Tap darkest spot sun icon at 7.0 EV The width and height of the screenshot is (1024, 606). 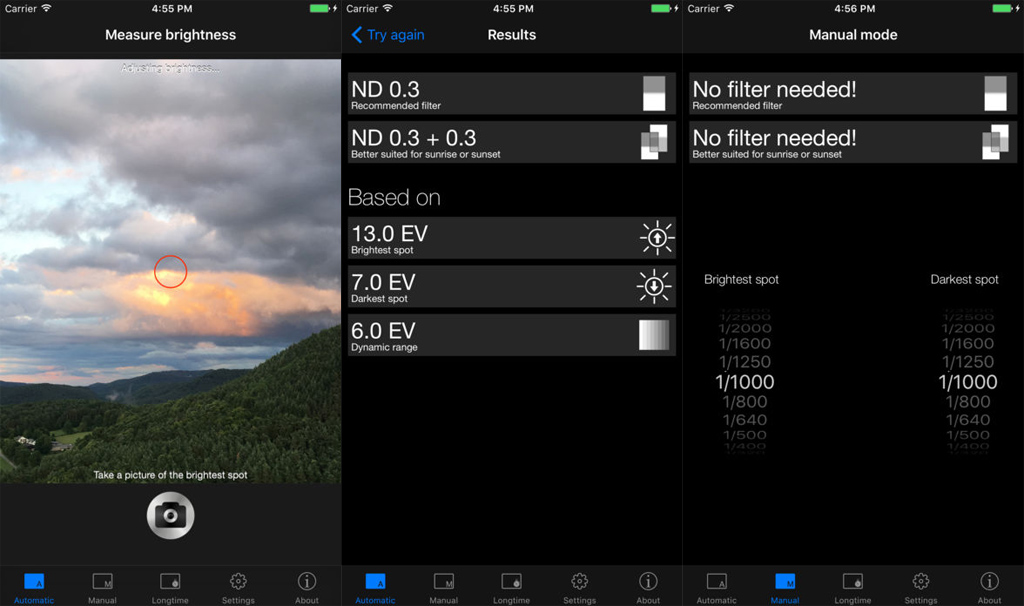654,287
